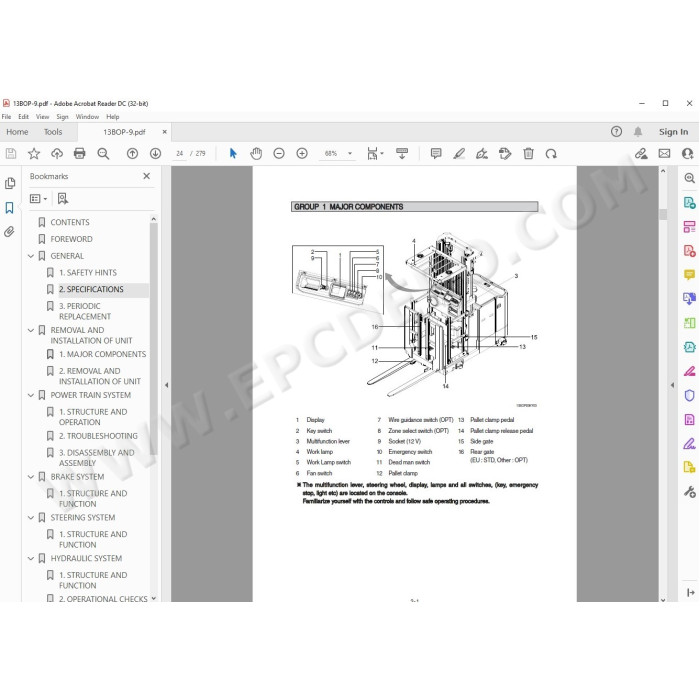Screen dimensions: 700x700
Task: Switch to the Home tab
Action: [17, 132]
